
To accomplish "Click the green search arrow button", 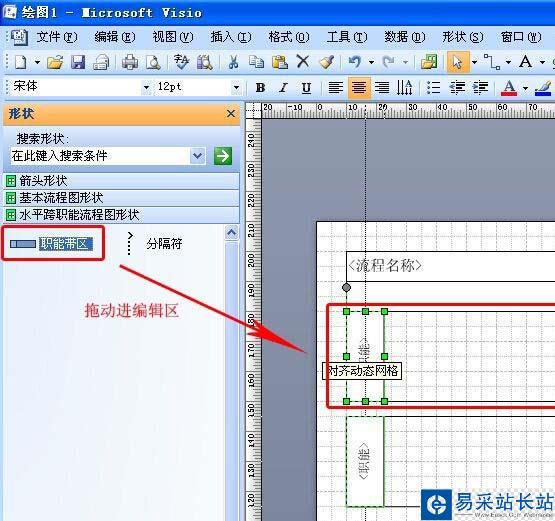I will [x=223, y=156].
